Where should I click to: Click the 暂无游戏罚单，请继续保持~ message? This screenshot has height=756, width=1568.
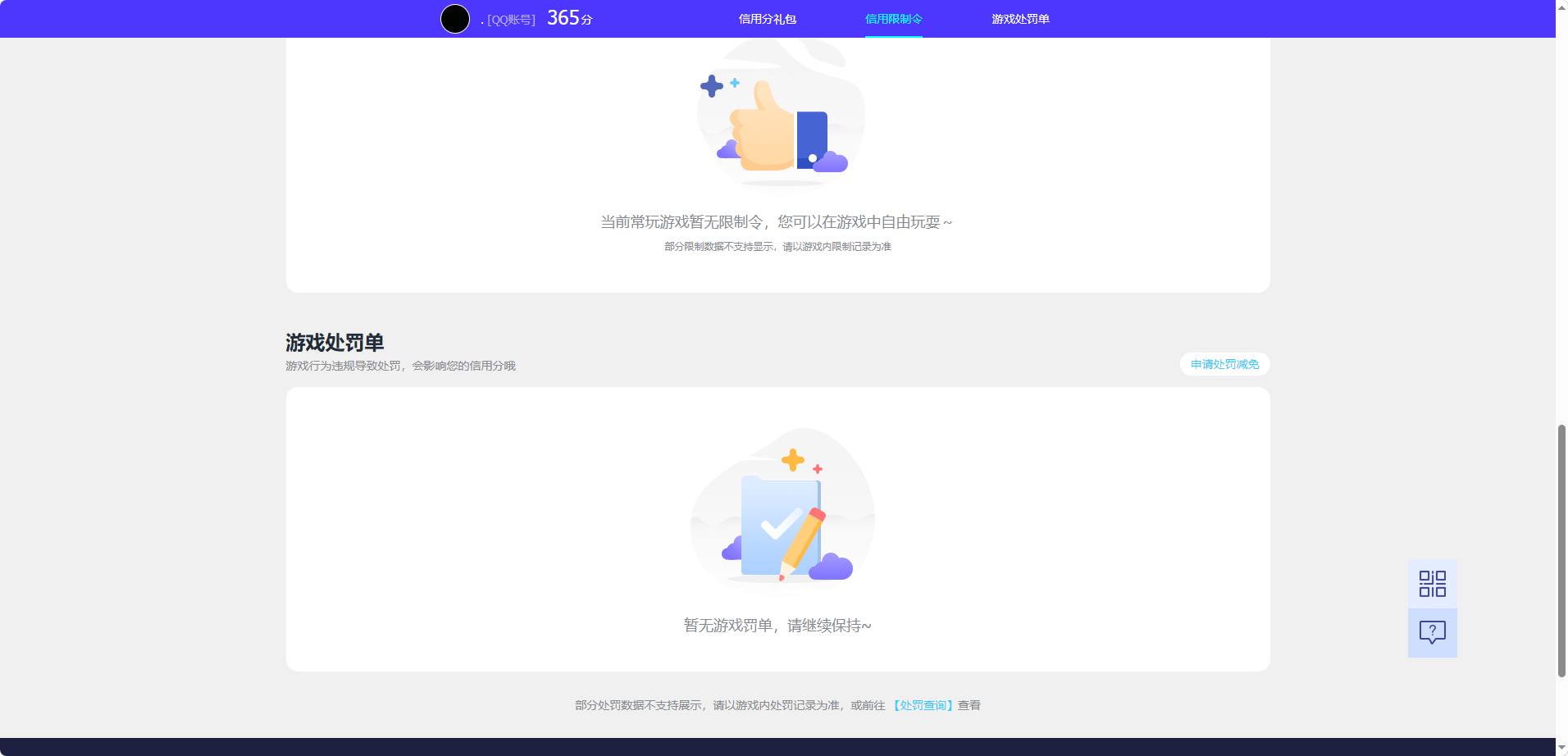tap(777, 626)
